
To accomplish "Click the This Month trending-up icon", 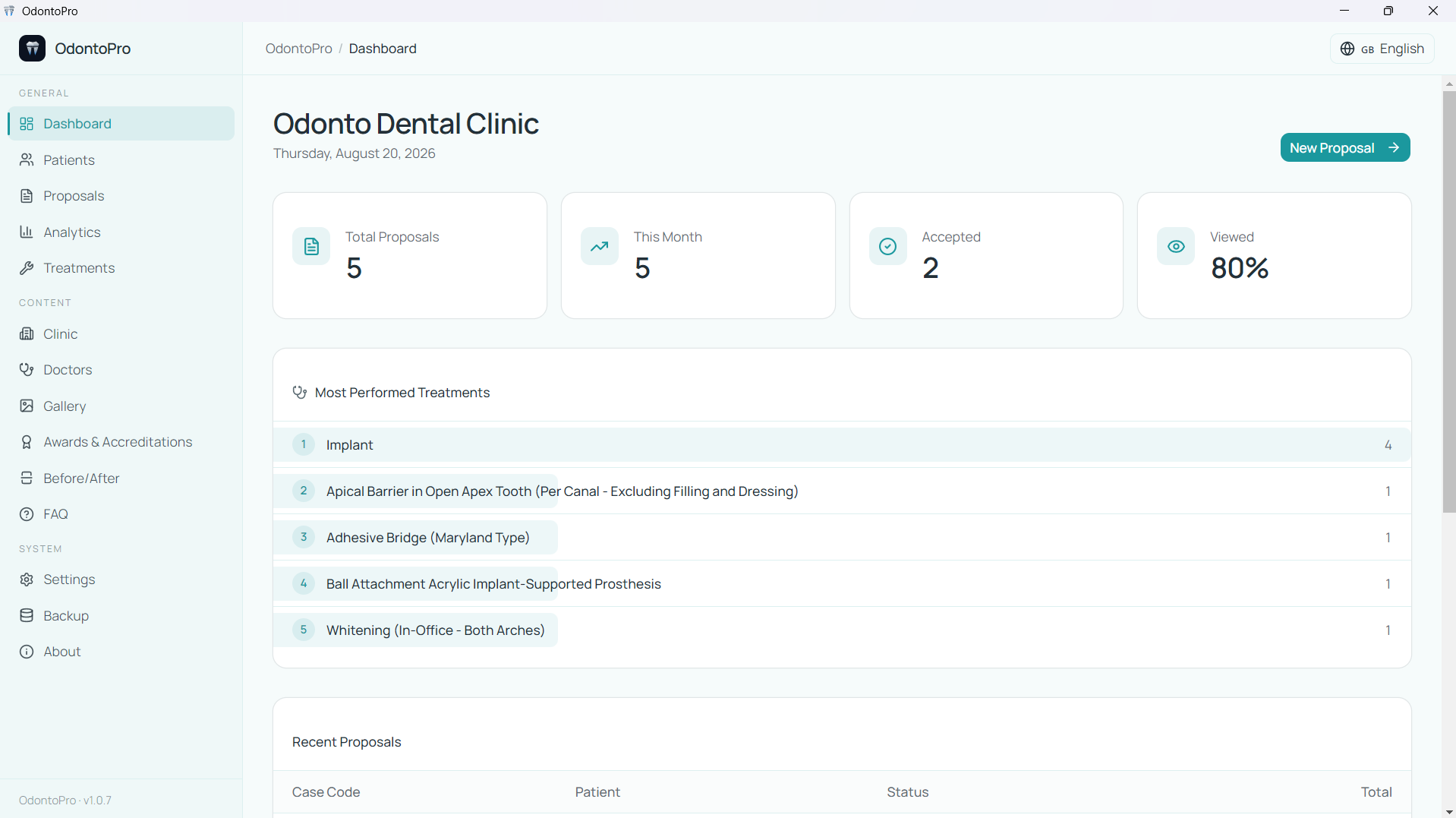I will pyautogui.click(x=600, y=246).
